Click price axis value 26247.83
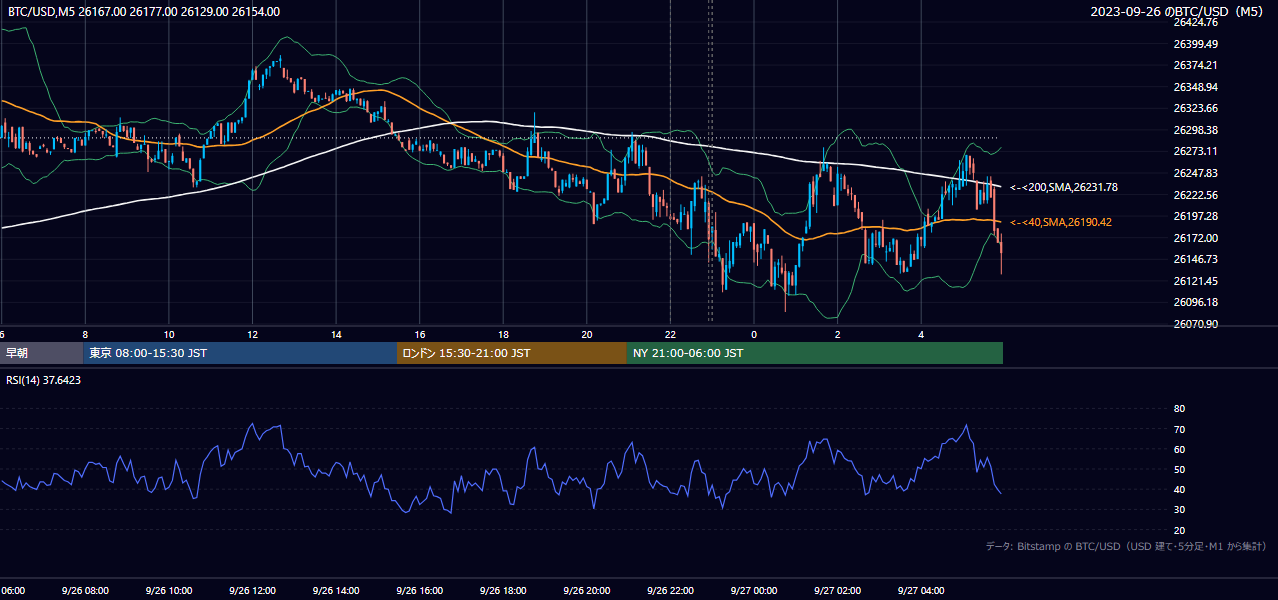Viewport: 1278px width, 600px height. coord(1195,173)
